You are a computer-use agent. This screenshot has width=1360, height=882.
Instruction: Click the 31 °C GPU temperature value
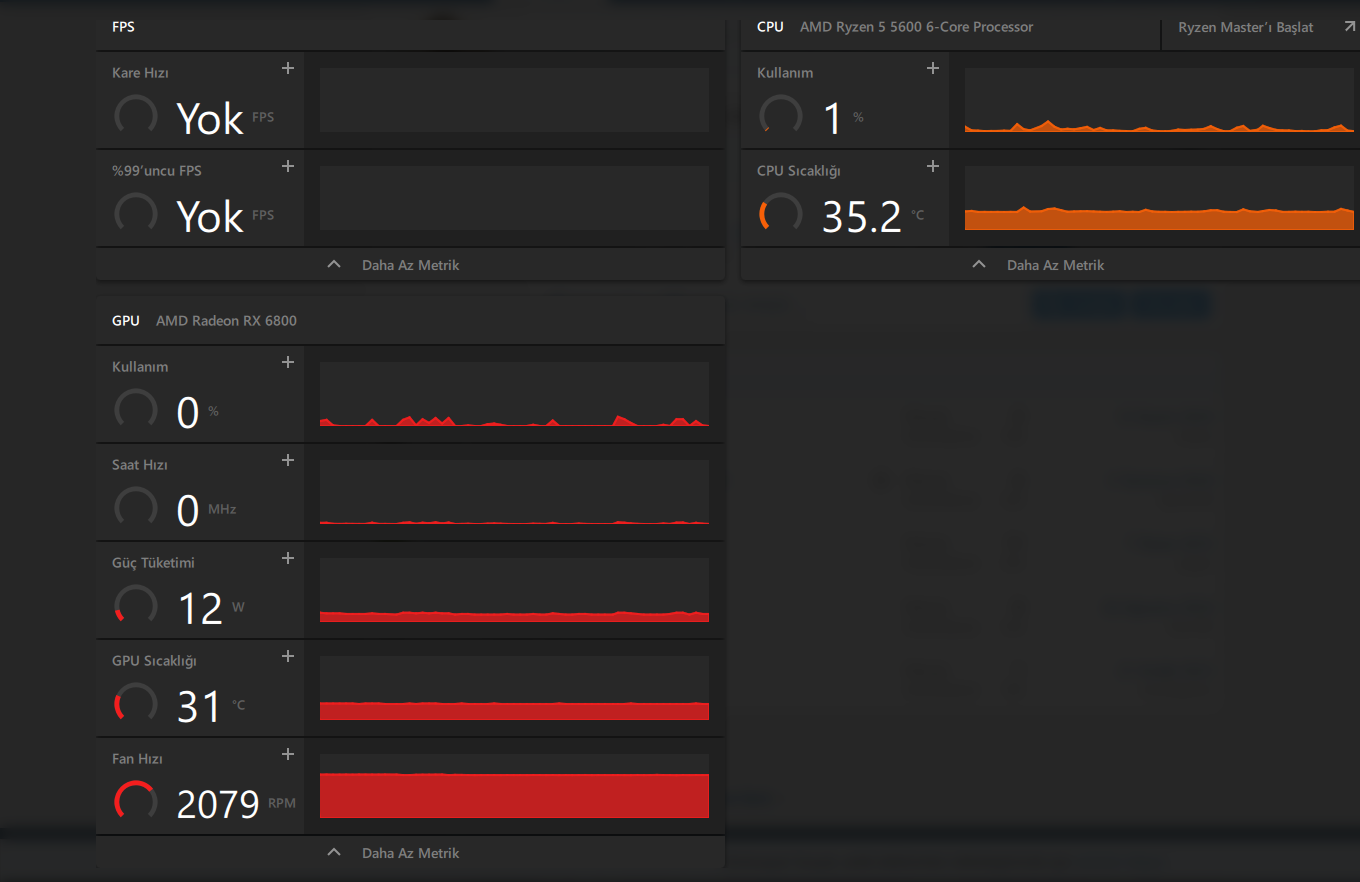(199, 706)
